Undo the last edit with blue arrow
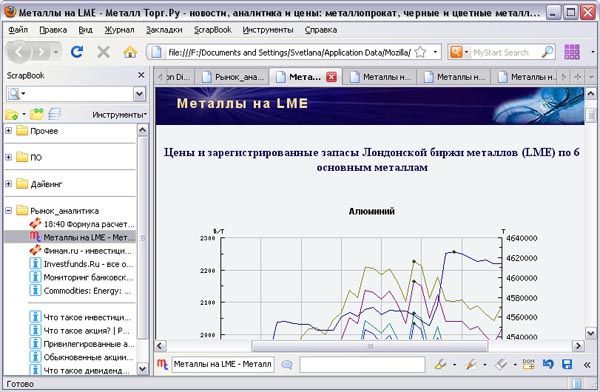Viewport: 600px width, 392px height. click(548, 364)
